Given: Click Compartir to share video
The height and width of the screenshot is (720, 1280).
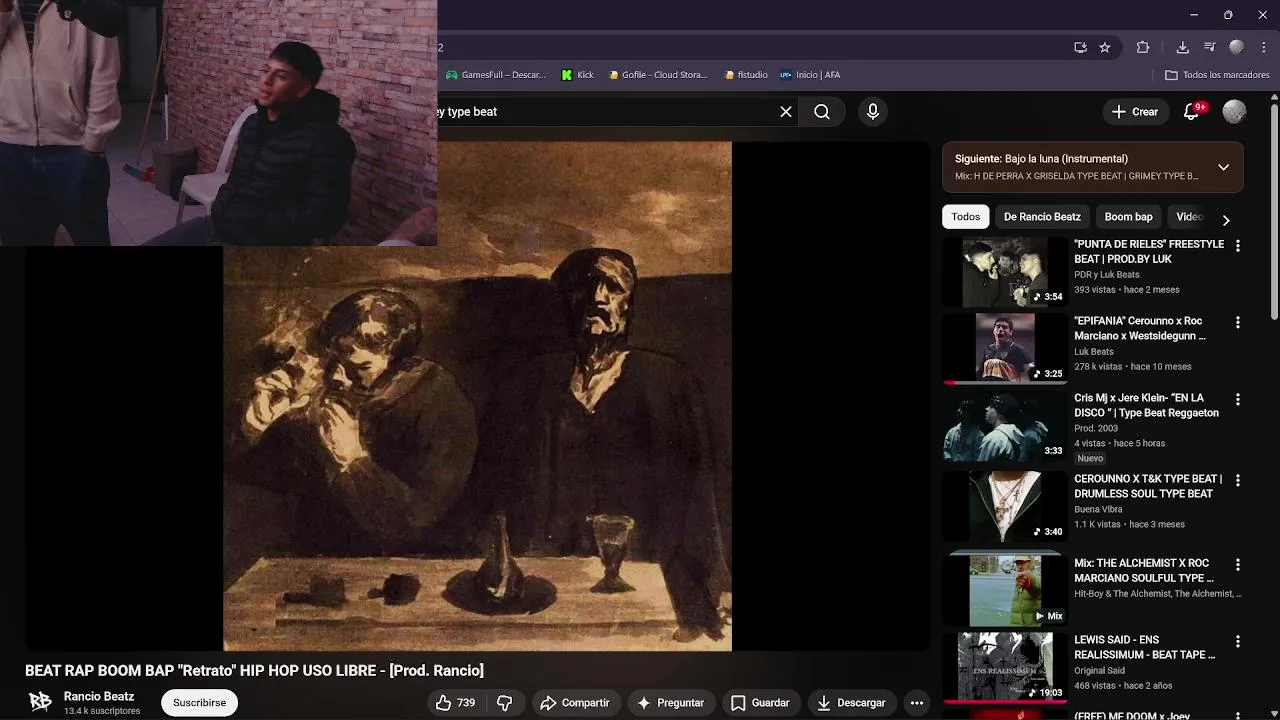Looking at the screenshot, I should 575,703.
